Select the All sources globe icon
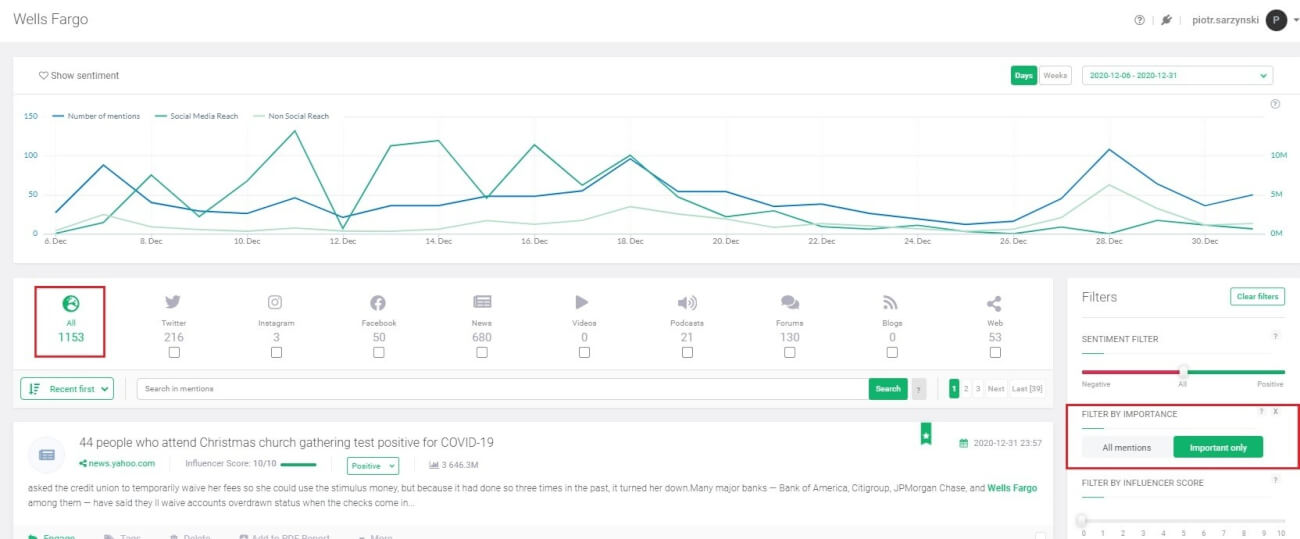1300x539 pixels. coord(71,304)
